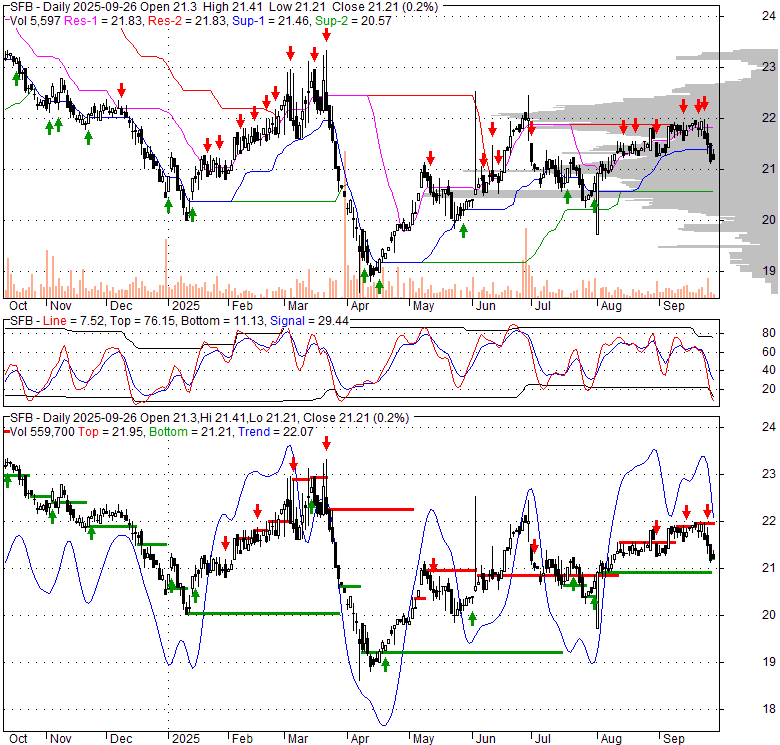This screenshot has width=780, height=745.
Task: Click the tall early-January volume bar in top chart
Action: click(166, 269)
